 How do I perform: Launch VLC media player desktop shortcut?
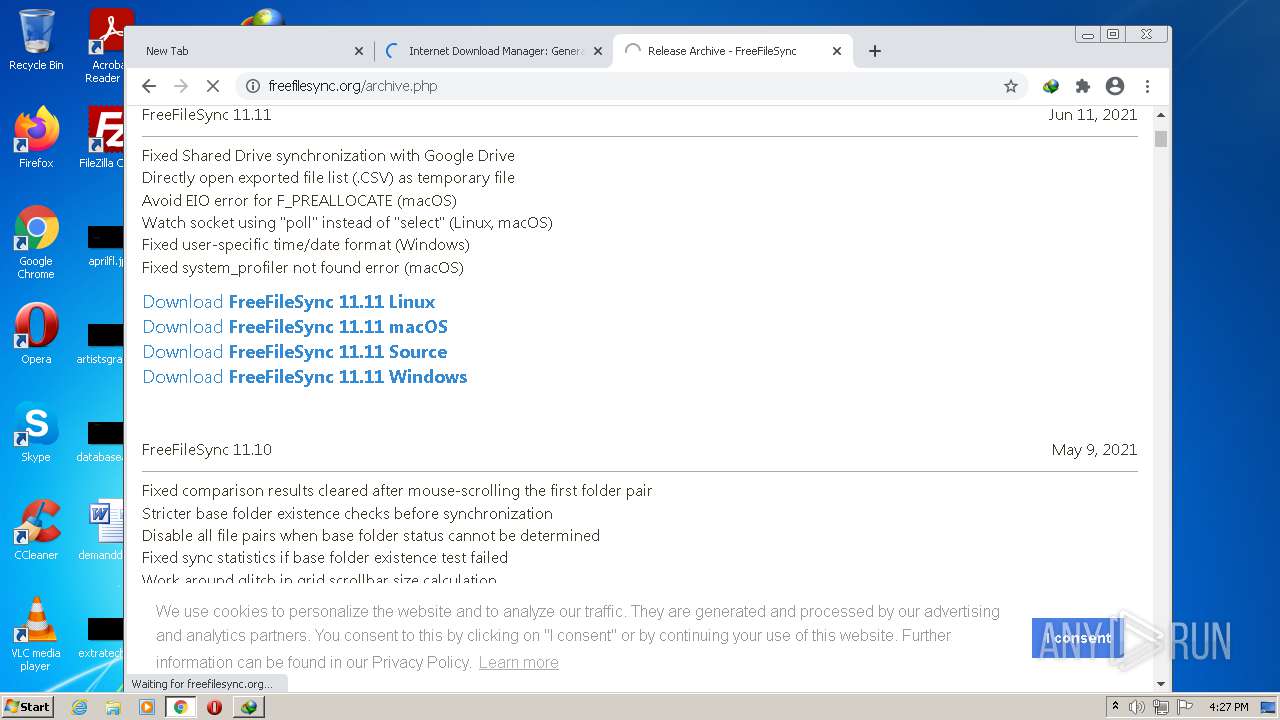pyautogui.click(x=36, y=634)
